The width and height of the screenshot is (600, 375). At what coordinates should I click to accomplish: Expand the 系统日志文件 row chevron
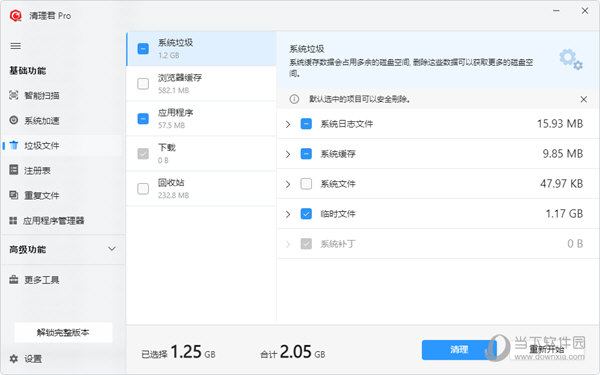point(288,124)
